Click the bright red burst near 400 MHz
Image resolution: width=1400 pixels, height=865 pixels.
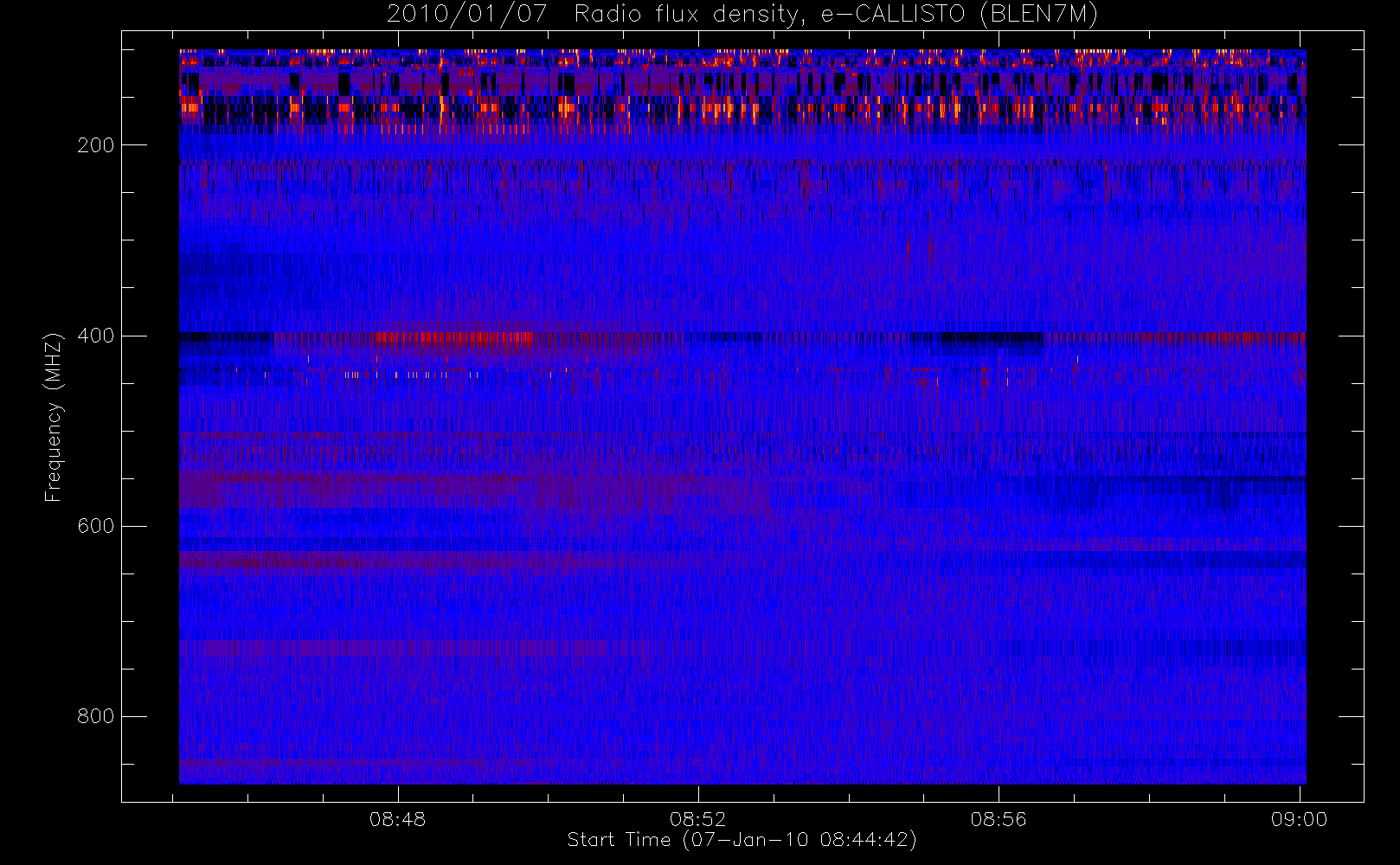454,338
